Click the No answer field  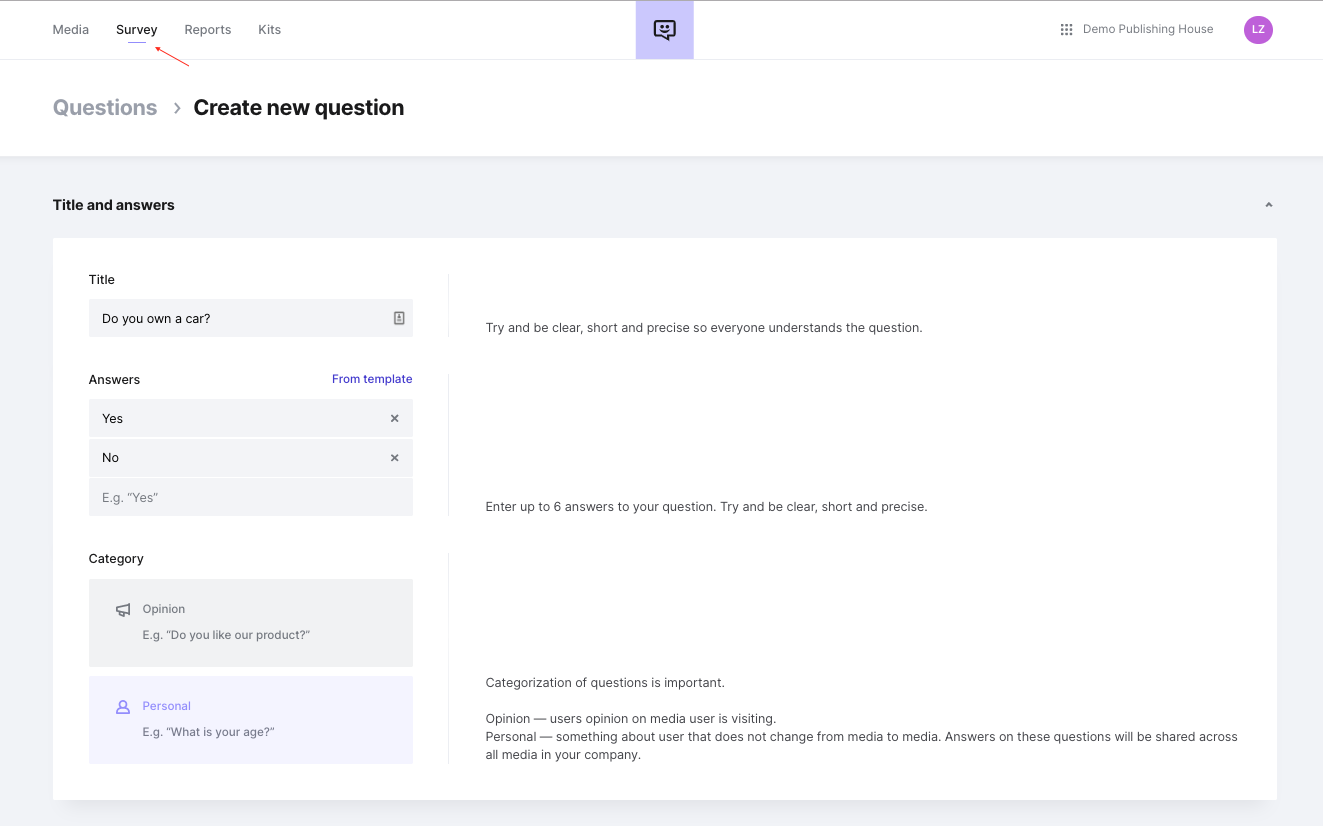click(251, 457)
